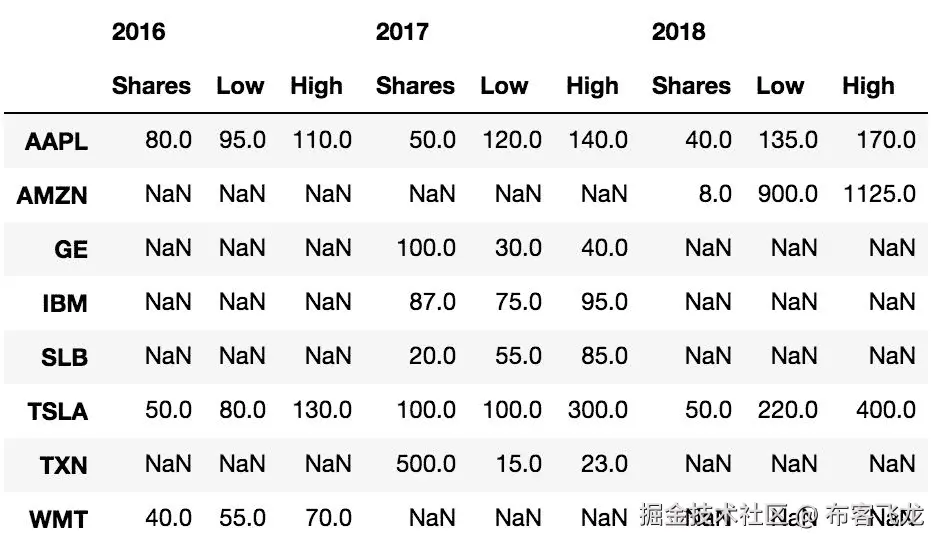The height and width of the screenshot is (546, 942).
Task: Click the SLB row label
Action: [x=64, y=357]
